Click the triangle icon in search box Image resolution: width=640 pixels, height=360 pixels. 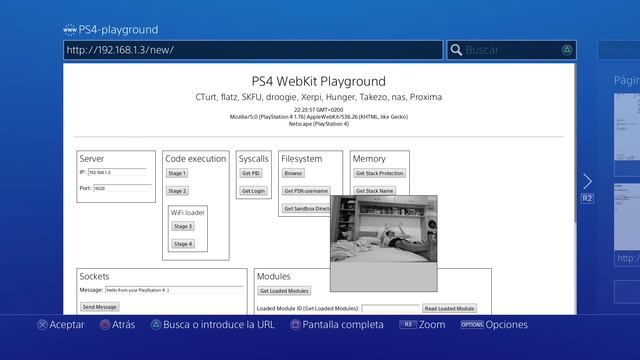[x=567, y=50]
